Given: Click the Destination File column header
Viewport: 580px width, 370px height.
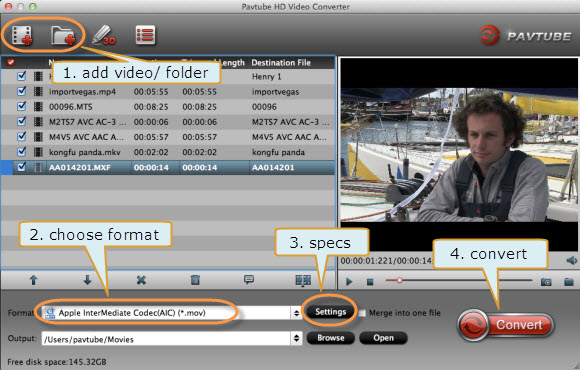Looking at the screenshot, I should (x=281, y=63).
